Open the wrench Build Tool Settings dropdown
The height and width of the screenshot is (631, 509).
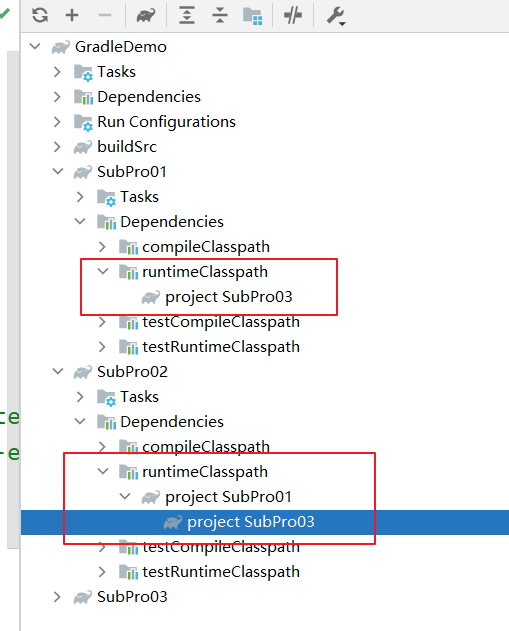(336, 16)
